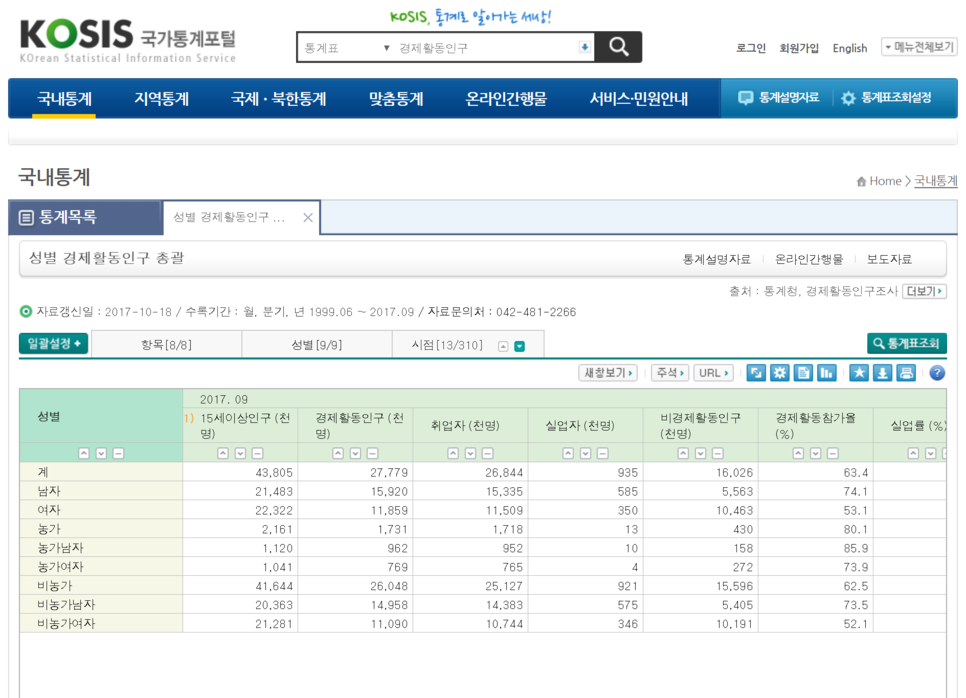Screen dimensions: 966x698
Task: Clear sort on 실업자 column minus icon
Action: click(x=603, y=453)
